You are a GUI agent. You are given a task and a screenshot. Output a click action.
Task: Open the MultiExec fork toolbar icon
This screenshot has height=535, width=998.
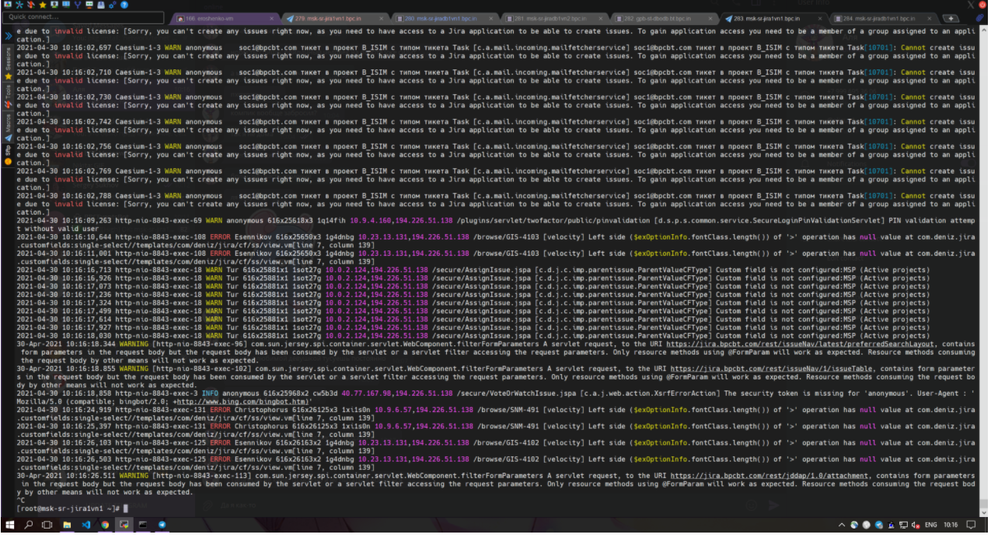[x=77, y=4]
